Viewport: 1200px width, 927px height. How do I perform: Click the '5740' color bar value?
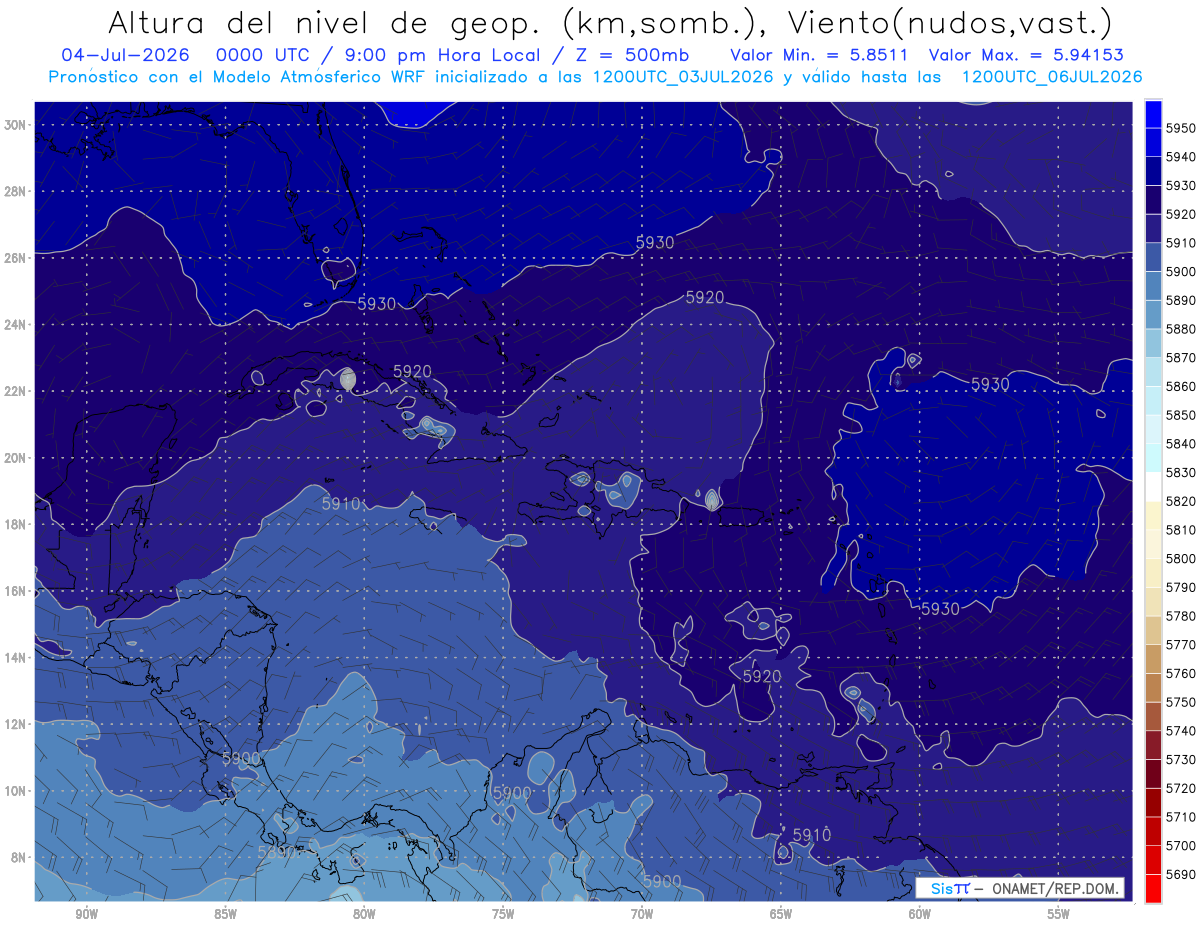(1181, 730)
